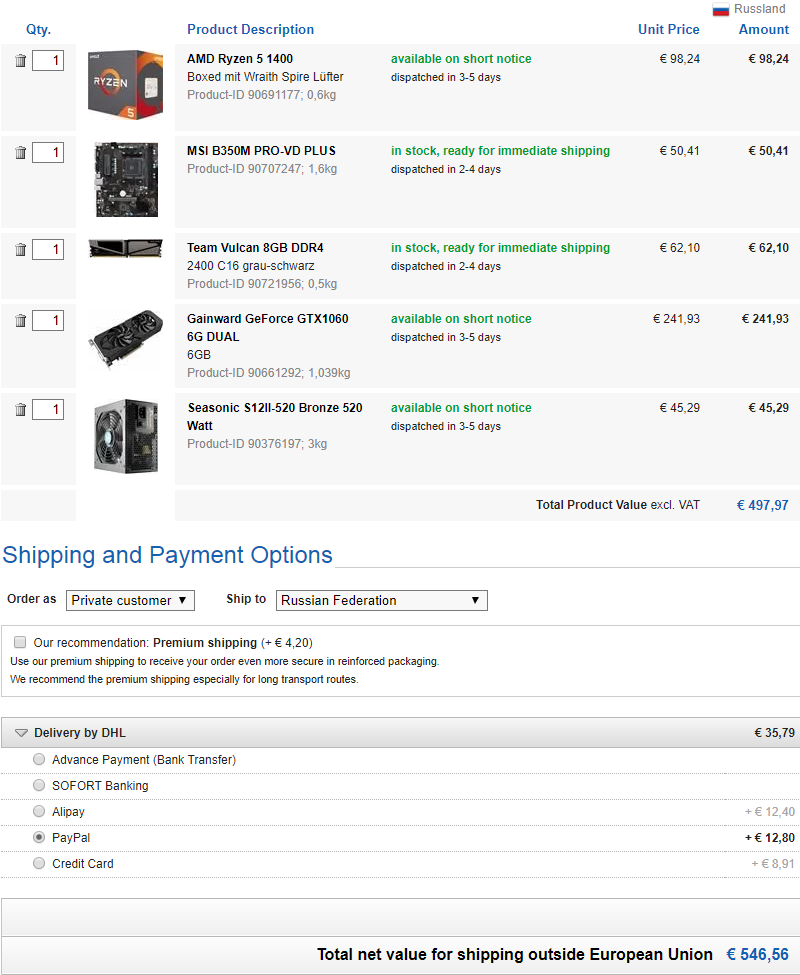Open Seasonic power supply product thumbnail

coord(125,436)
